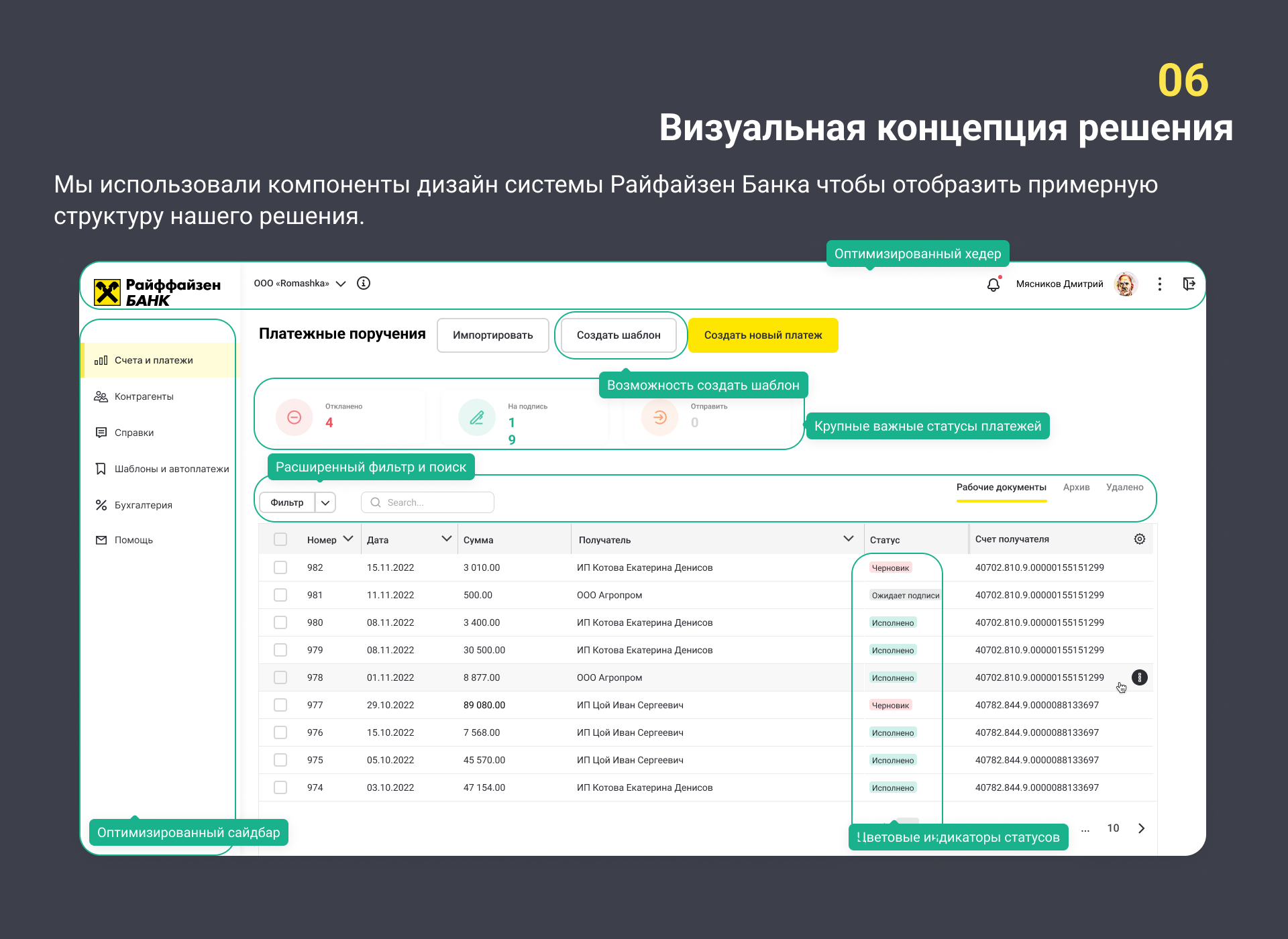
Task: Select checkbox for payment 982
Action: click(280, 567)
